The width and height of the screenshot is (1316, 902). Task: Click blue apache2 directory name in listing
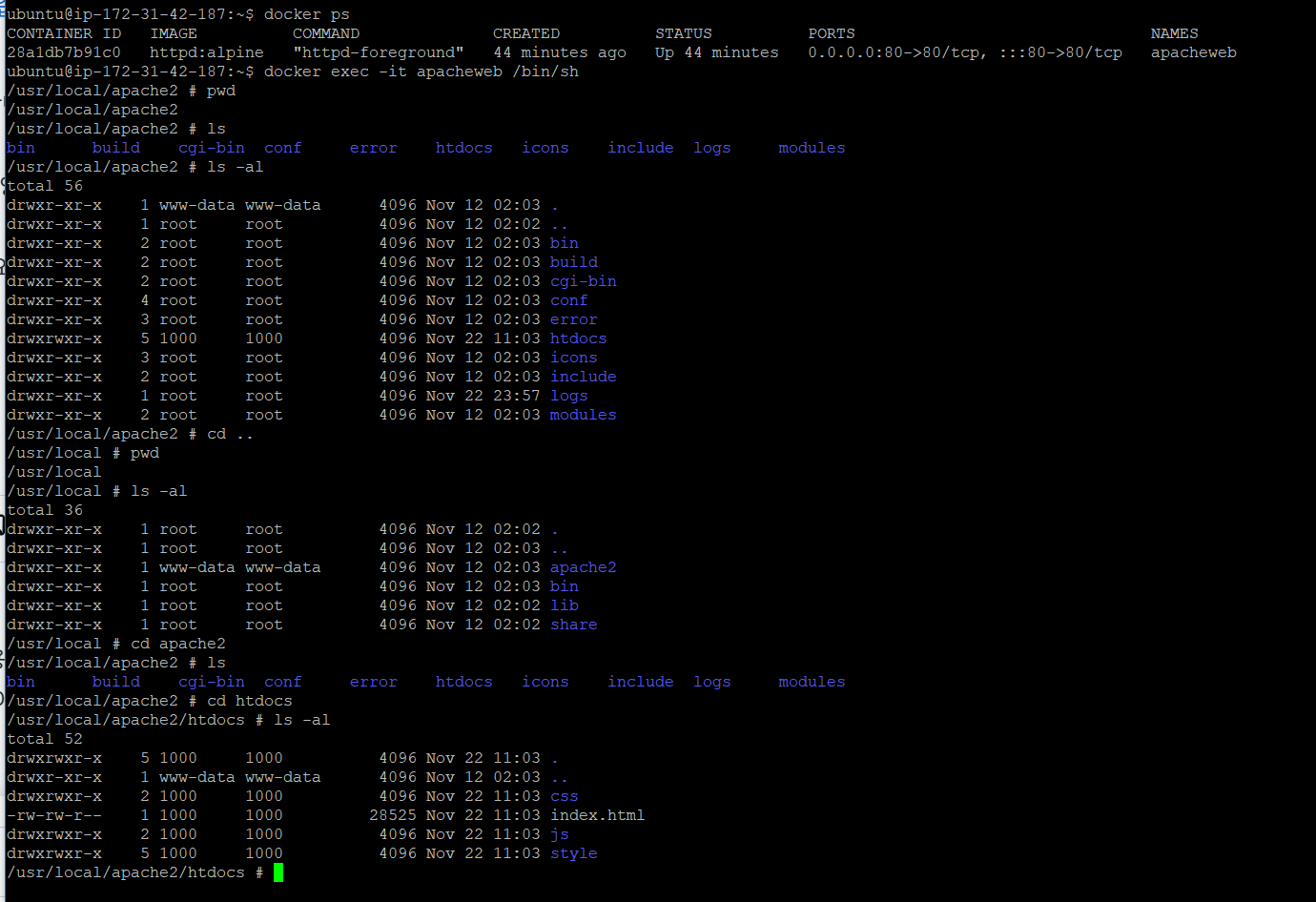584,567
